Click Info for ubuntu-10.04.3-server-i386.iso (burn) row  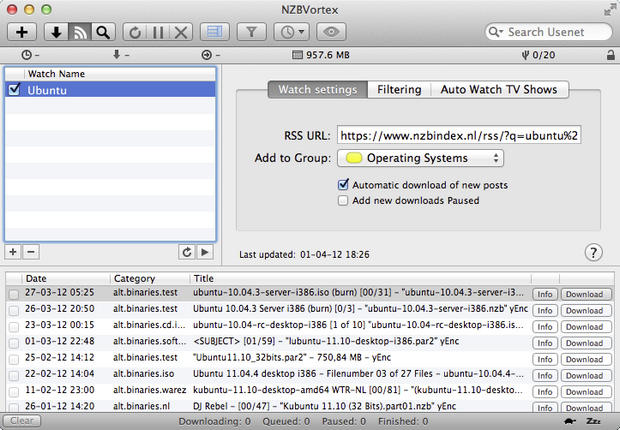tap(544, 294)
